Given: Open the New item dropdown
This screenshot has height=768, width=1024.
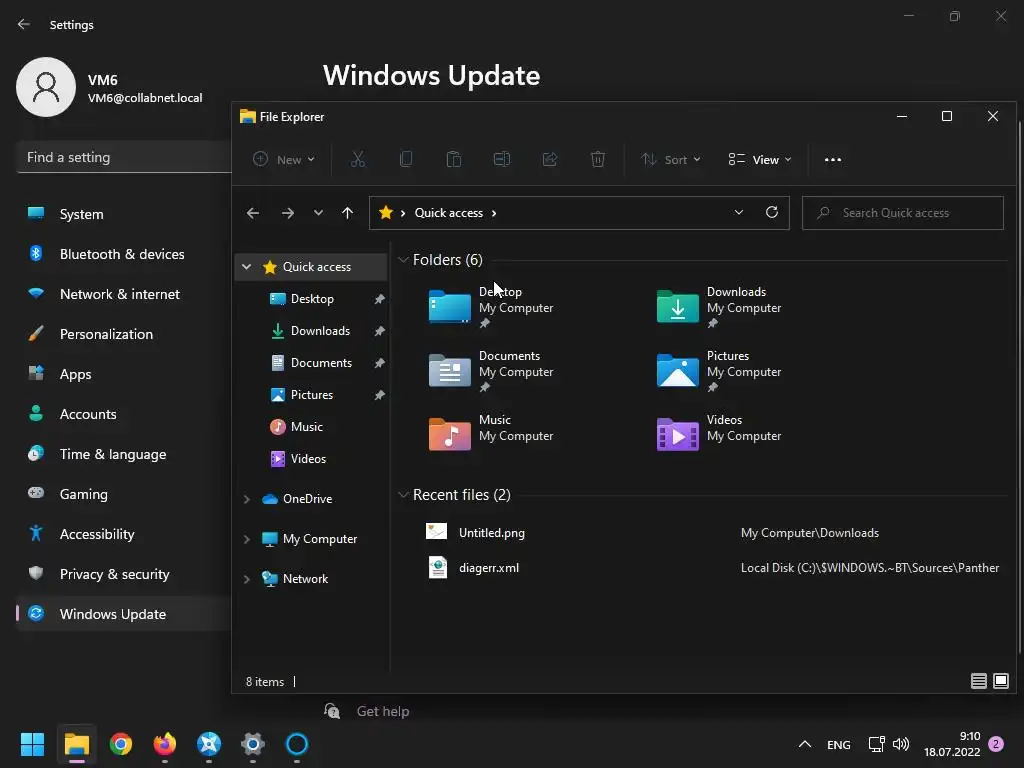Looking at the screenshot, I should [284, 159].
